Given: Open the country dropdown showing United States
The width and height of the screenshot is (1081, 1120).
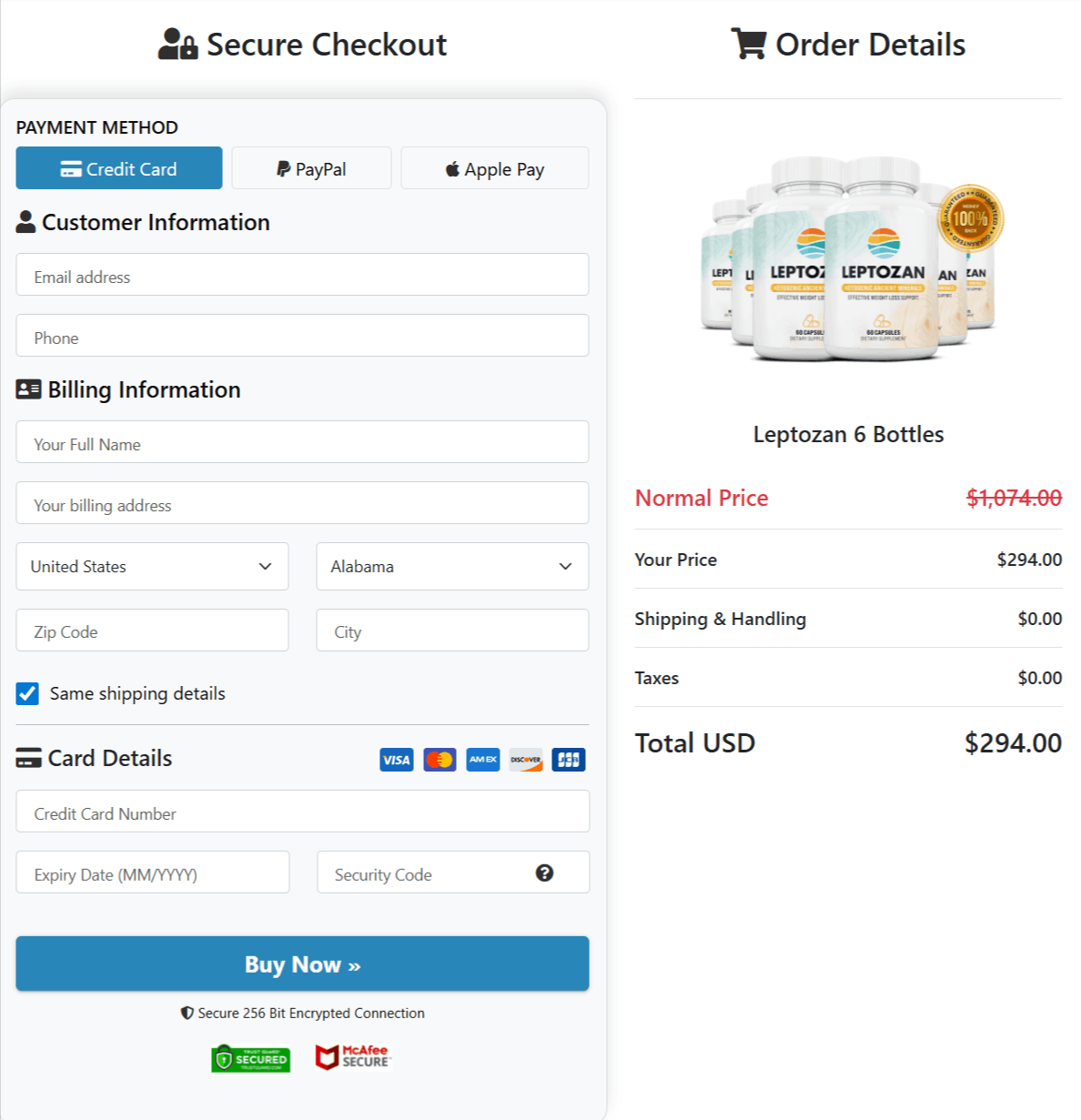Looking at the screenshot, I should 152,566.
